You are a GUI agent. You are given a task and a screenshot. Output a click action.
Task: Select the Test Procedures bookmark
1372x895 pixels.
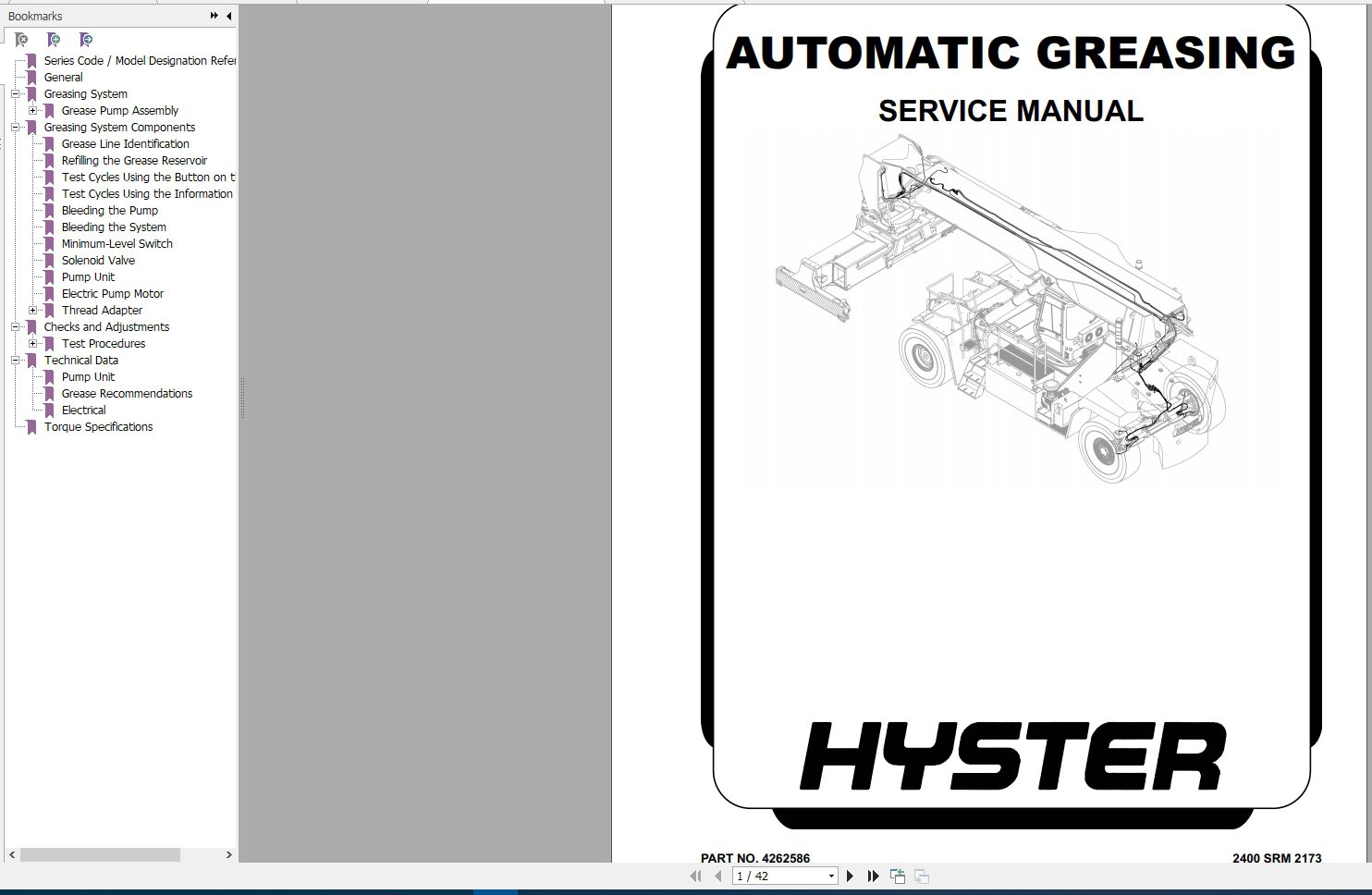click(x=104, y=344)
